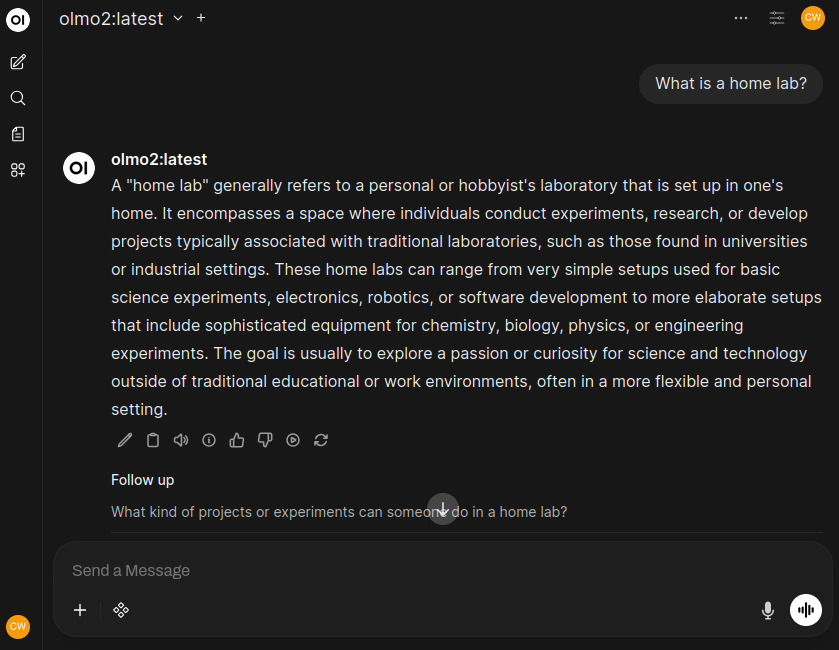Start a new chat with pencil icon

tap(18, 62)
